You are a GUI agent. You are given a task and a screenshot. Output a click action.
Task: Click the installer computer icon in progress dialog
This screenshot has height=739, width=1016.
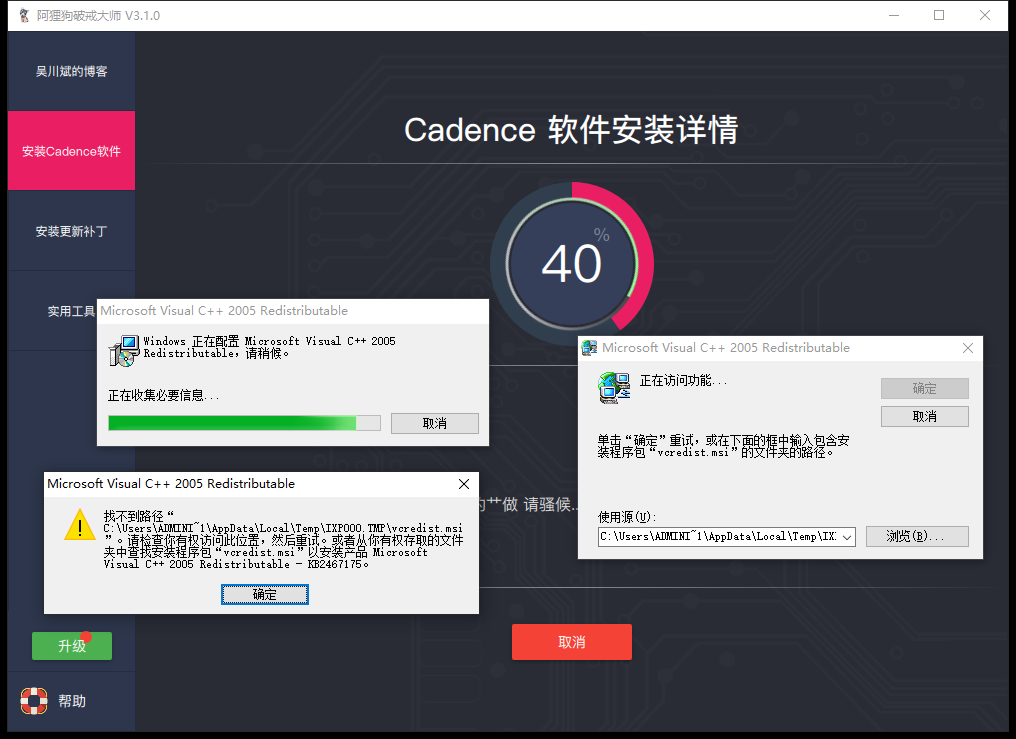pos(124,350)
